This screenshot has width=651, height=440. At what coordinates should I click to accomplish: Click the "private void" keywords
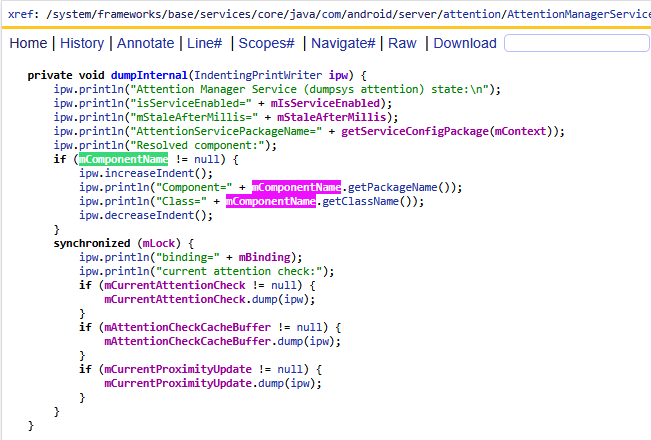point(66,75)
